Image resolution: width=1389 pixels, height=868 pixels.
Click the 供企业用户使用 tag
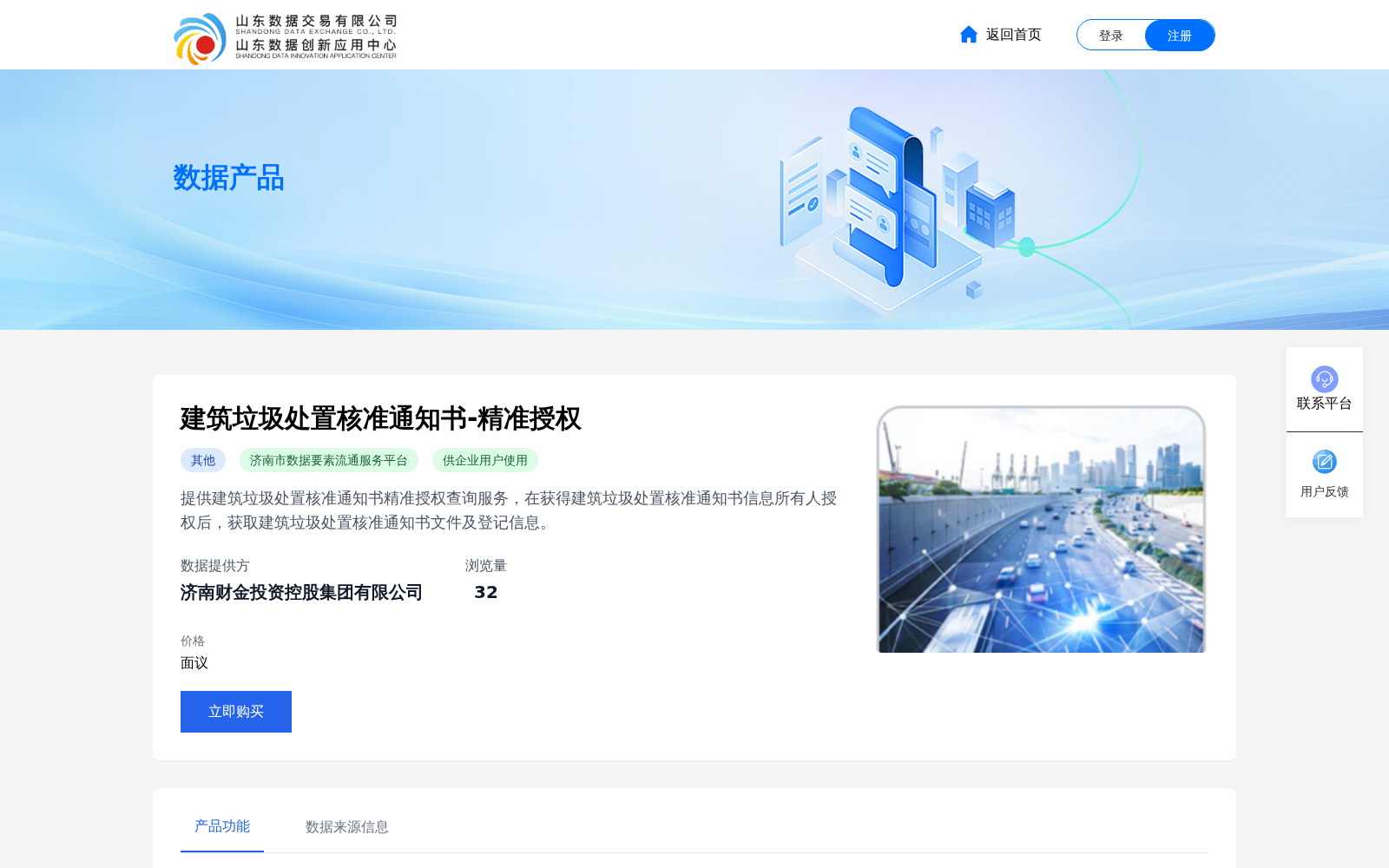pyautogui.click(x=485, y=460)
